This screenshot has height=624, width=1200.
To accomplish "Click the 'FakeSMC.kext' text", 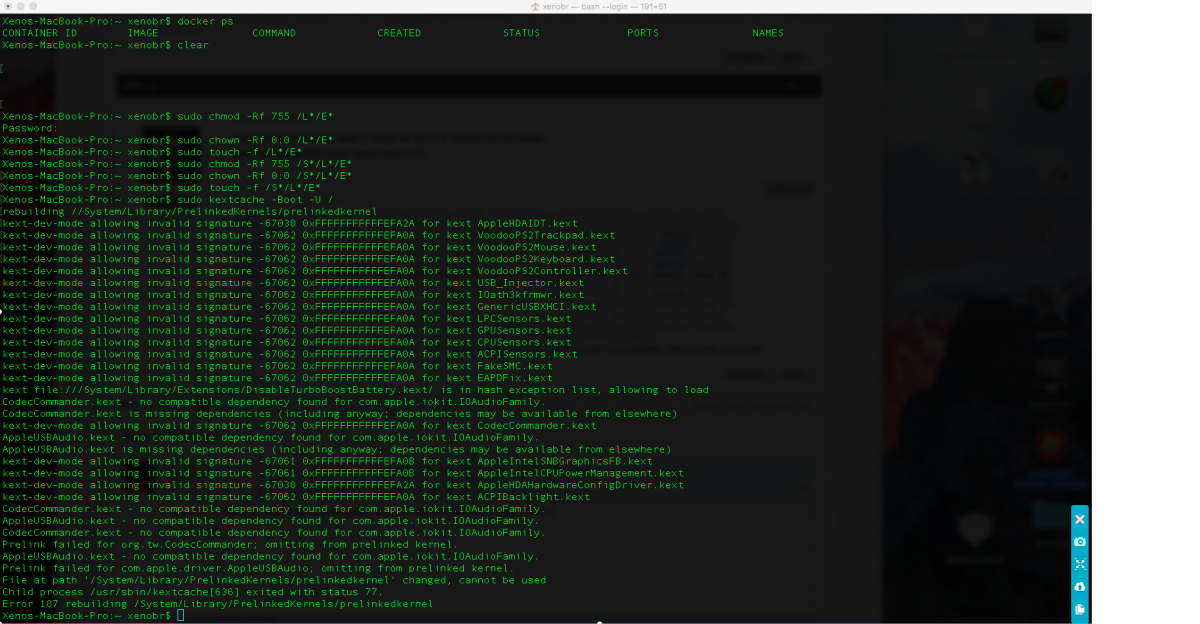I will pyautogui.click(x=511, y=366).
